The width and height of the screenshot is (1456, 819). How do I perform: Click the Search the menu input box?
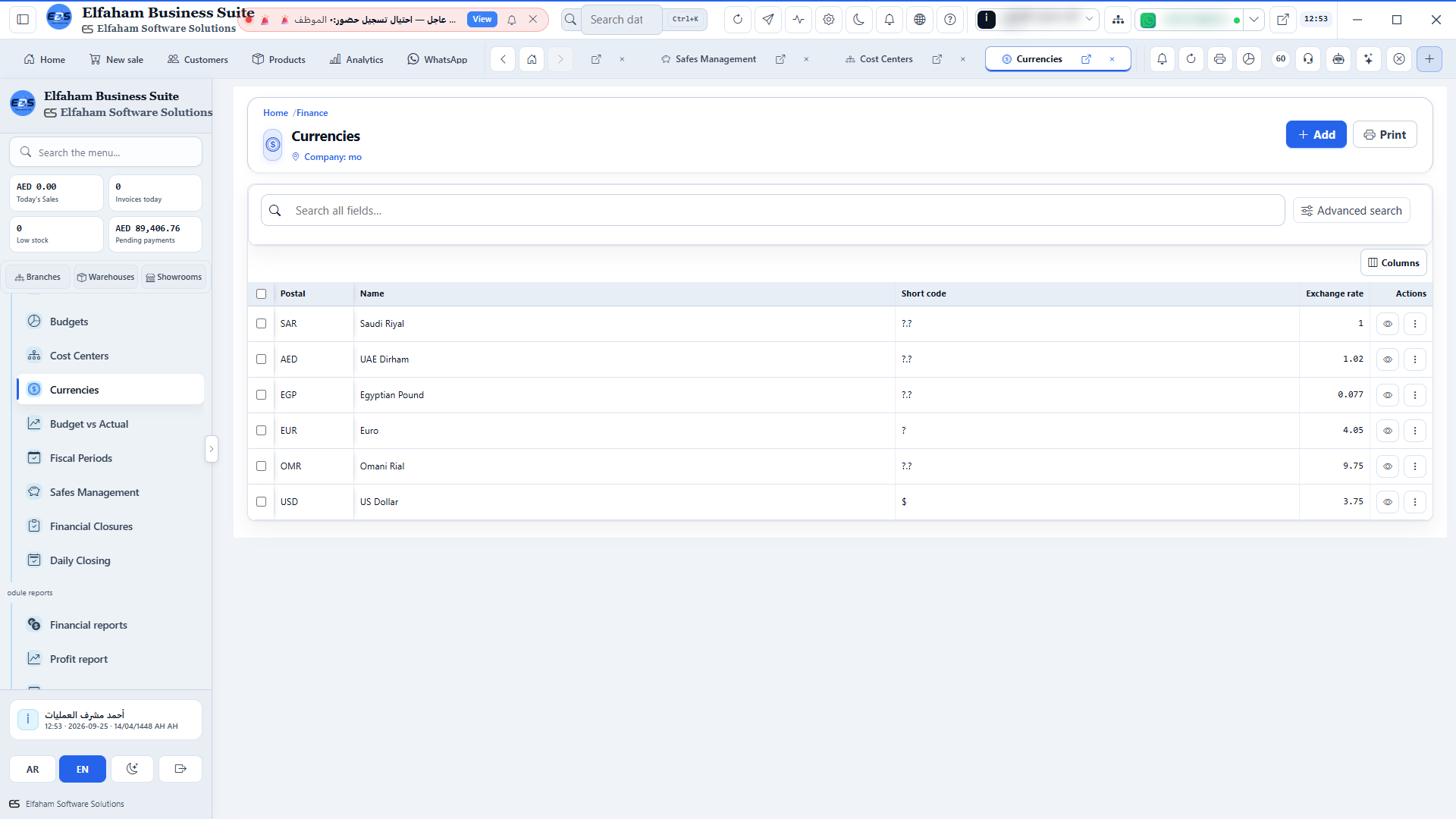[105, 152]
